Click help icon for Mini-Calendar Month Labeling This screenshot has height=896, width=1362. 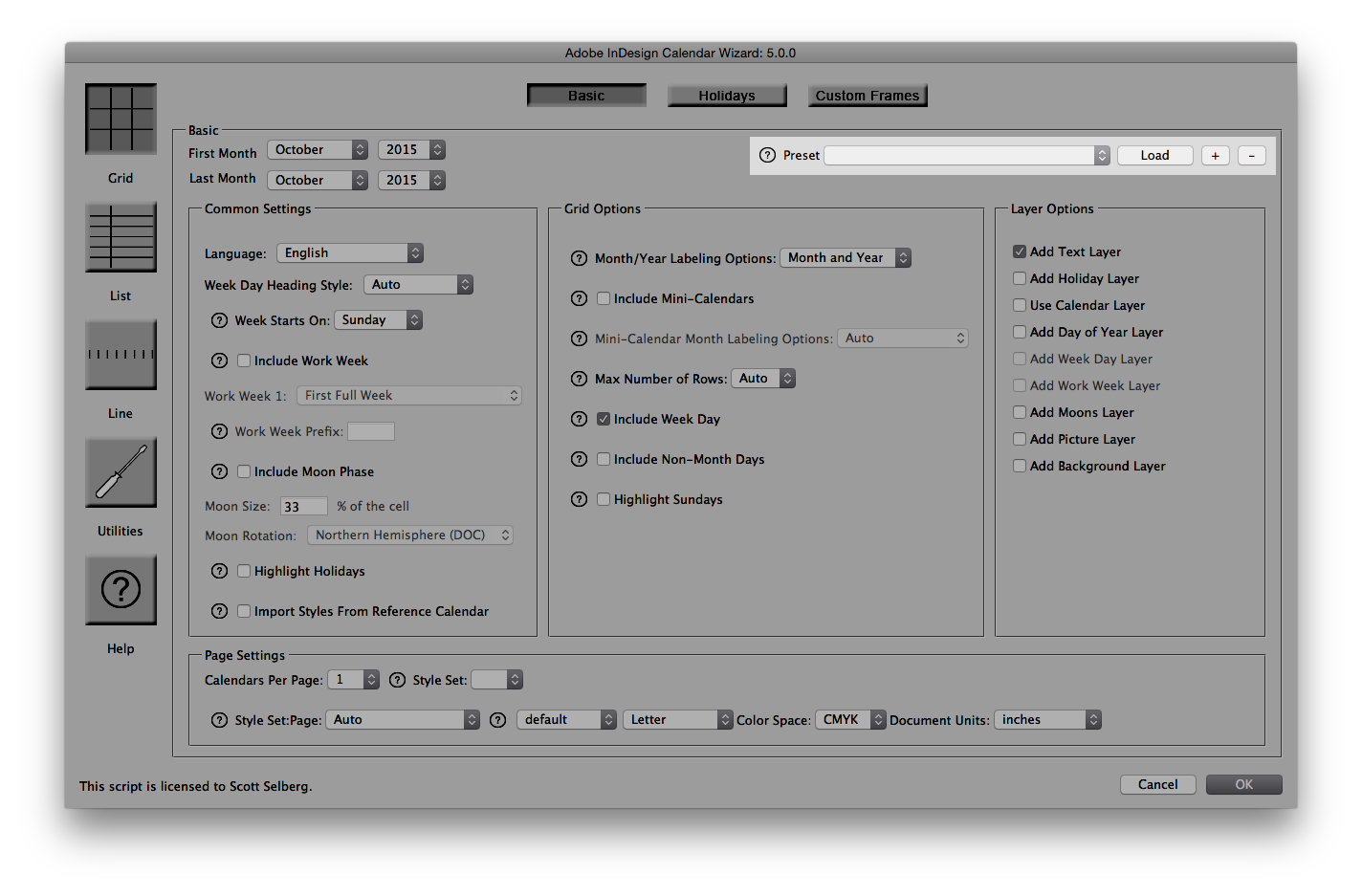579,339
